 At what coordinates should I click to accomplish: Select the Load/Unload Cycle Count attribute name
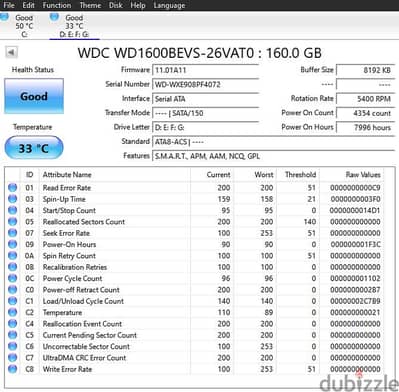pos(83,301)
